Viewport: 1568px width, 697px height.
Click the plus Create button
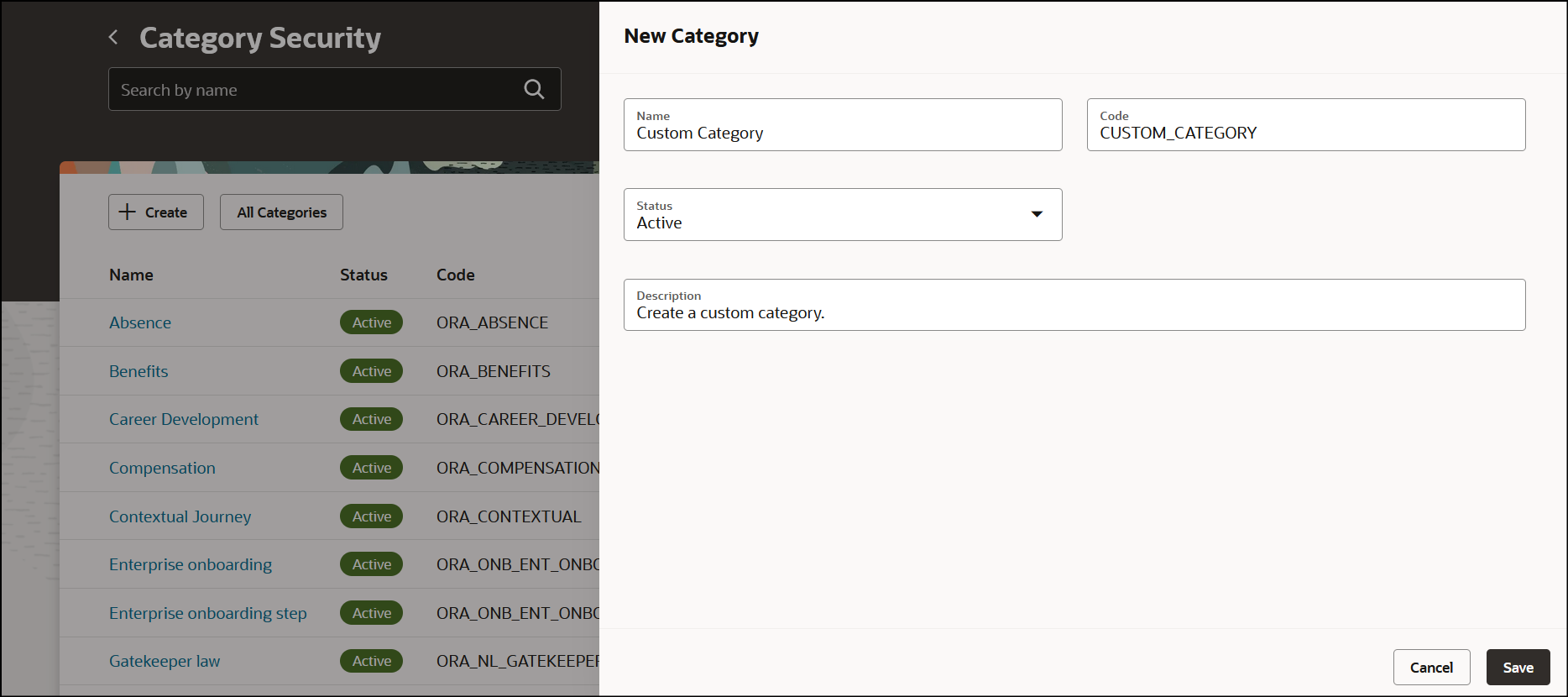pyautogui.click(x=156, y=212)
